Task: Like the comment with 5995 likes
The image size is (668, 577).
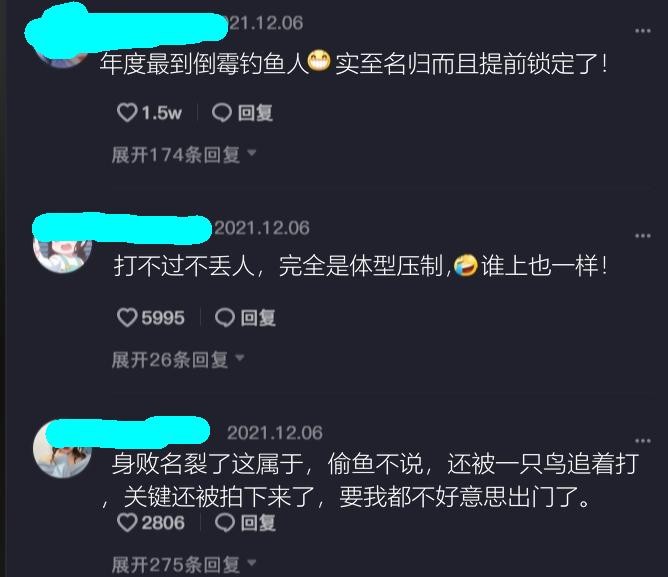Action: pyautogui.click(x=127, y=318)
